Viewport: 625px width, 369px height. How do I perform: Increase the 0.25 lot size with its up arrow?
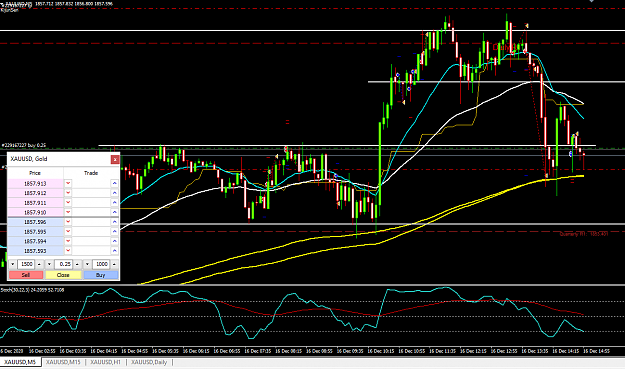[x=77, y=264]
